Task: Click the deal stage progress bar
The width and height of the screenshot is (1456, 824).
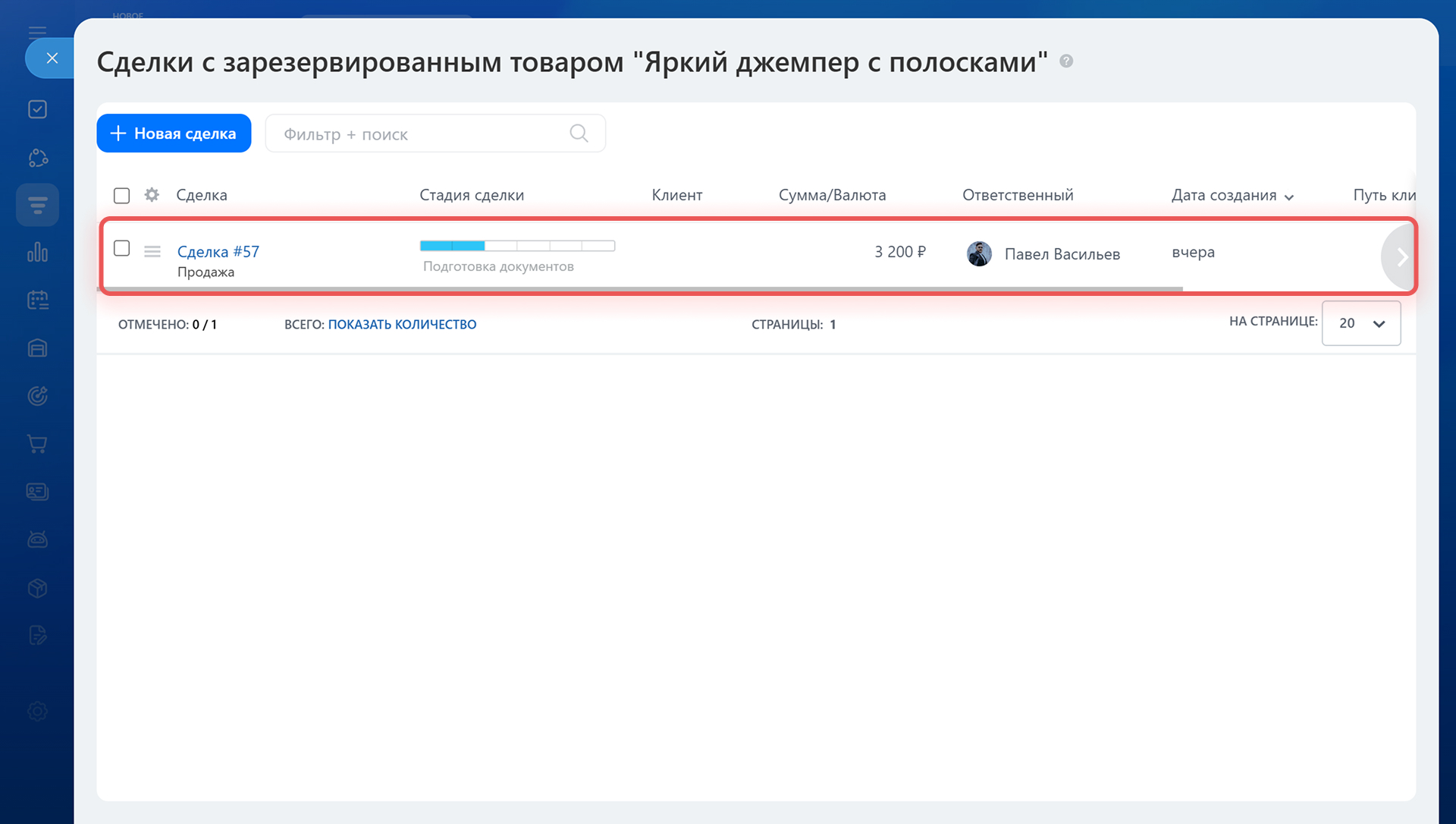Action: pyautogui.click(x=517, y=246)
